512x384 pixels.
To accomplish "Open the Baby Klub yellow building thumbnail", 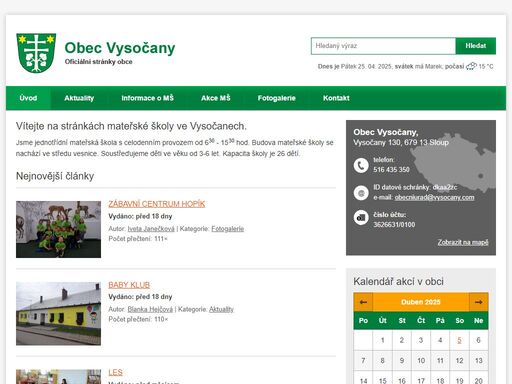I will coord(58,314).
